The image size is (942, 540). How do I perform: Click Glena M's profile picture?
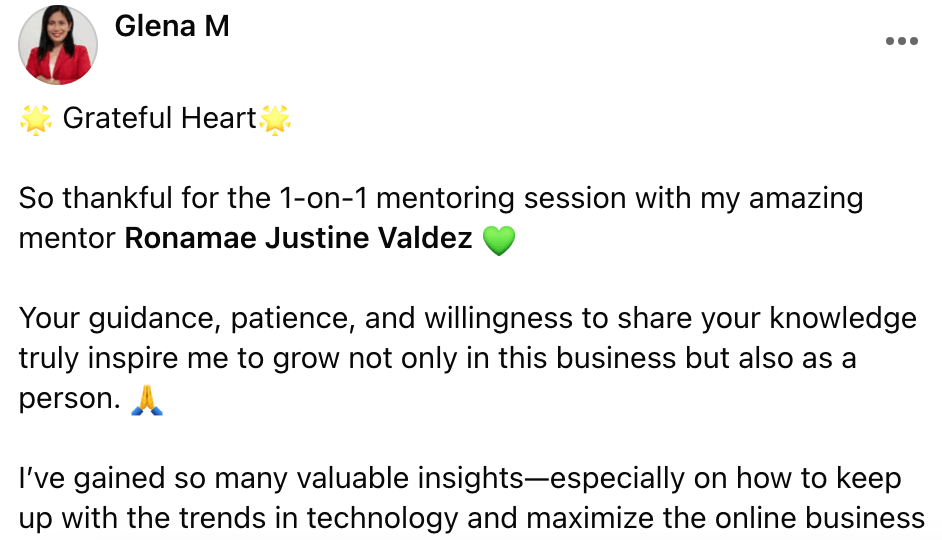pos(58,45)
